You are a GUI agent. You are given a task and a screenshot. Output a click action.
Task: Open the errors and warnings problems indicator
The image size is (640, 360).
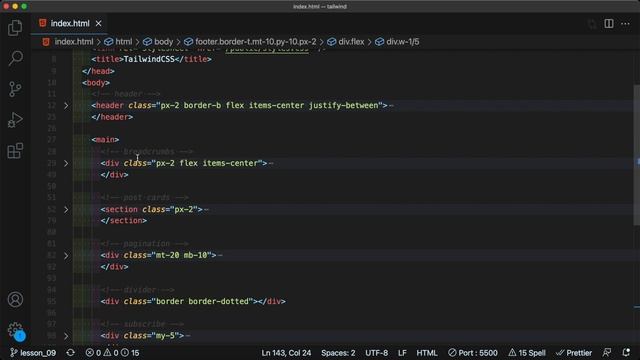112,353
